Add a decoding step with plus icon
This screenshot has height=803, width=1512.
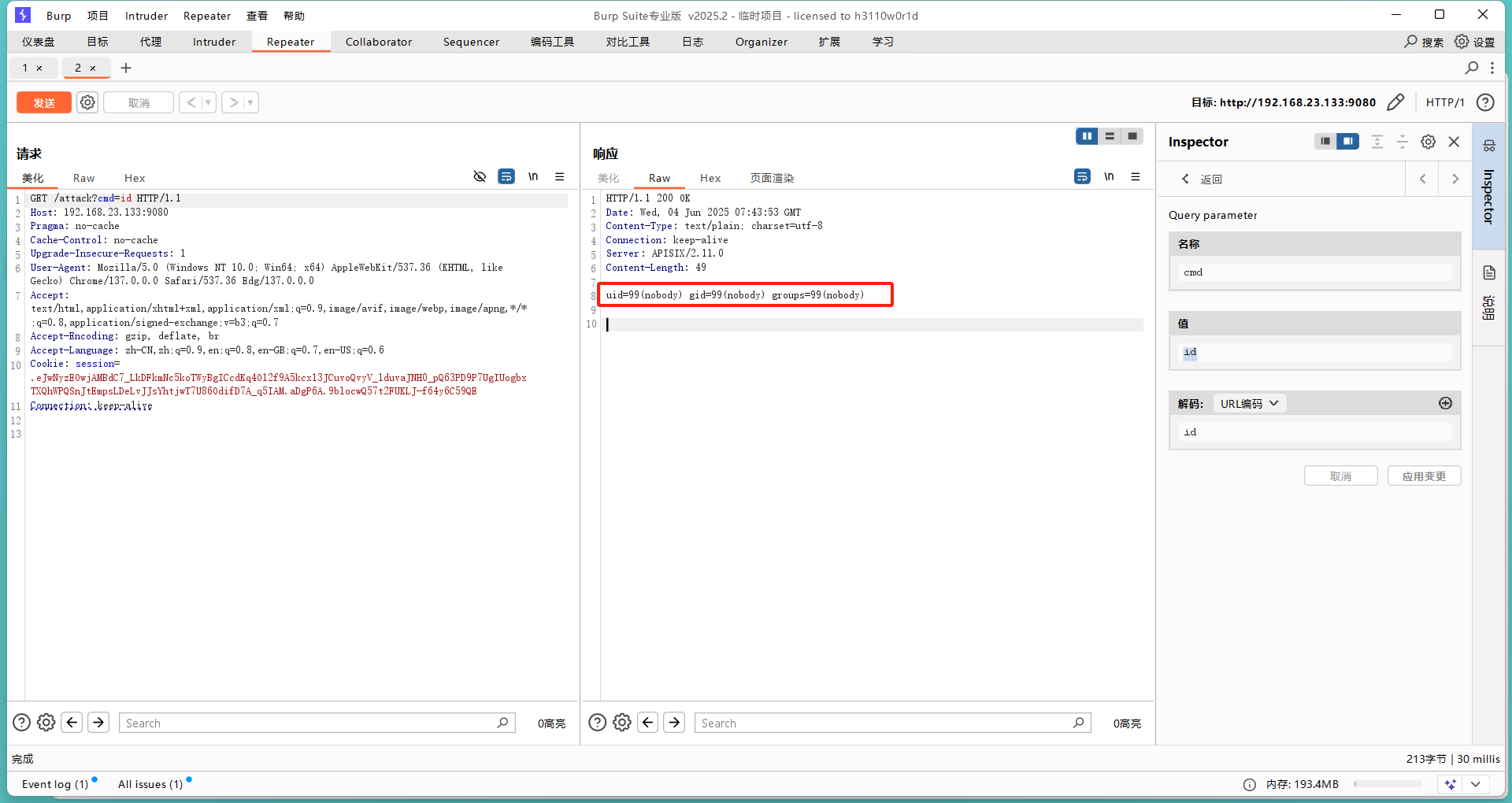pyautogui.click(x=1445, y=403)
